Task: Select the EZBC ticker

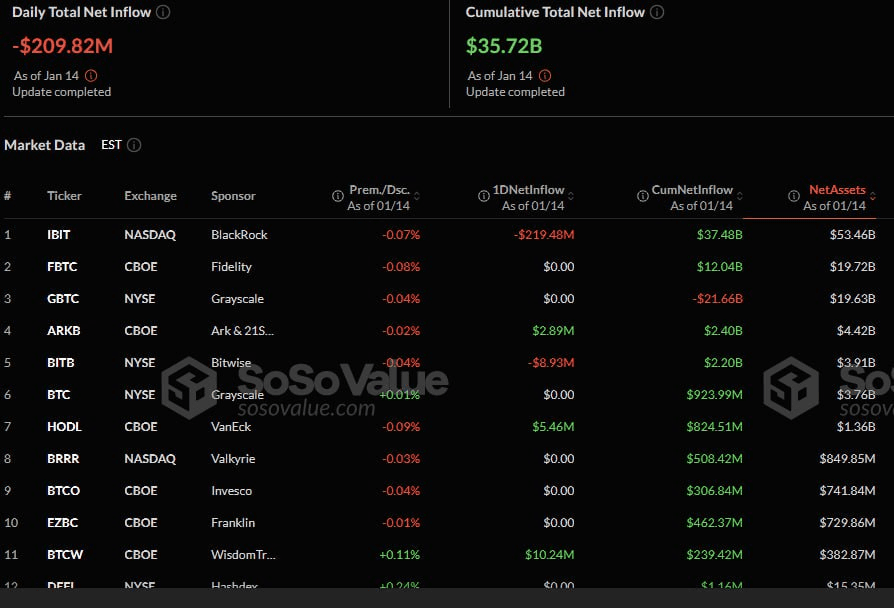Action: click(x=62, y=522)
